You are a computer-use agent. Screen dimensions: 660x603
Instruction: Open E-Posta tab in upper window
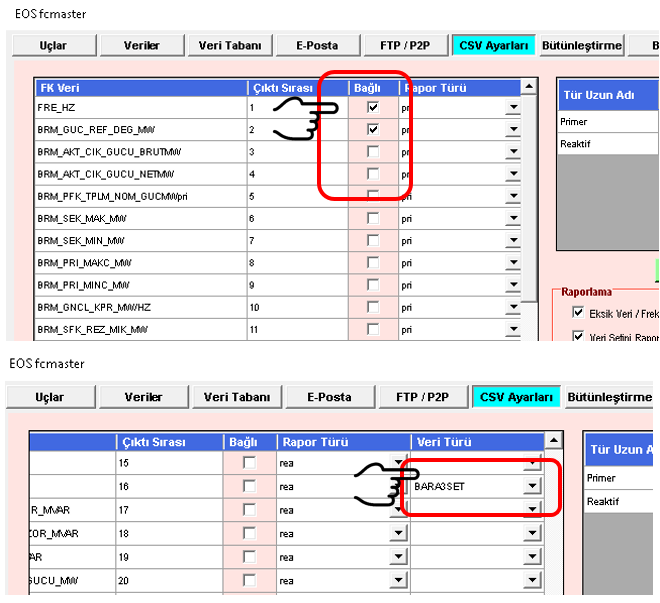click(x=317, y=45)
